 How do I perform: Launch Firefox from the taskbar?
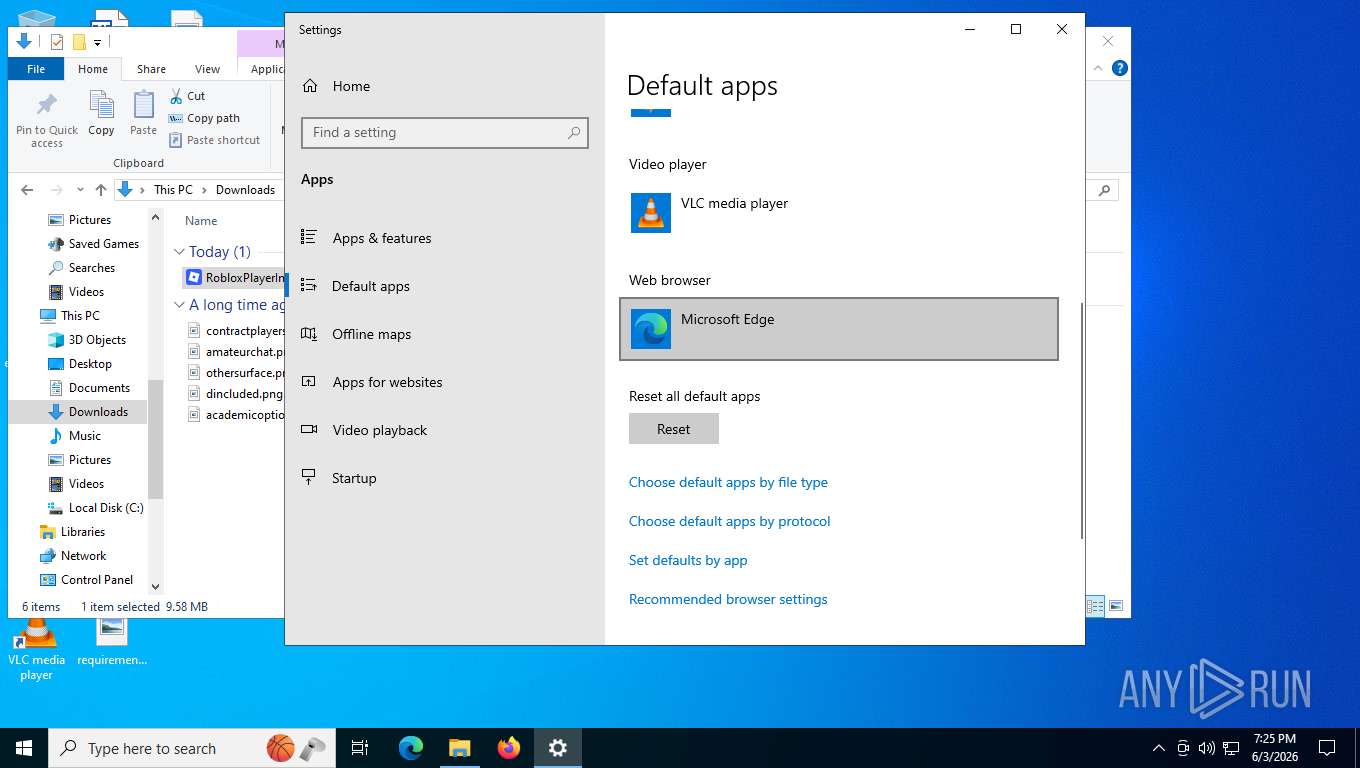click(x=509, y=748)
